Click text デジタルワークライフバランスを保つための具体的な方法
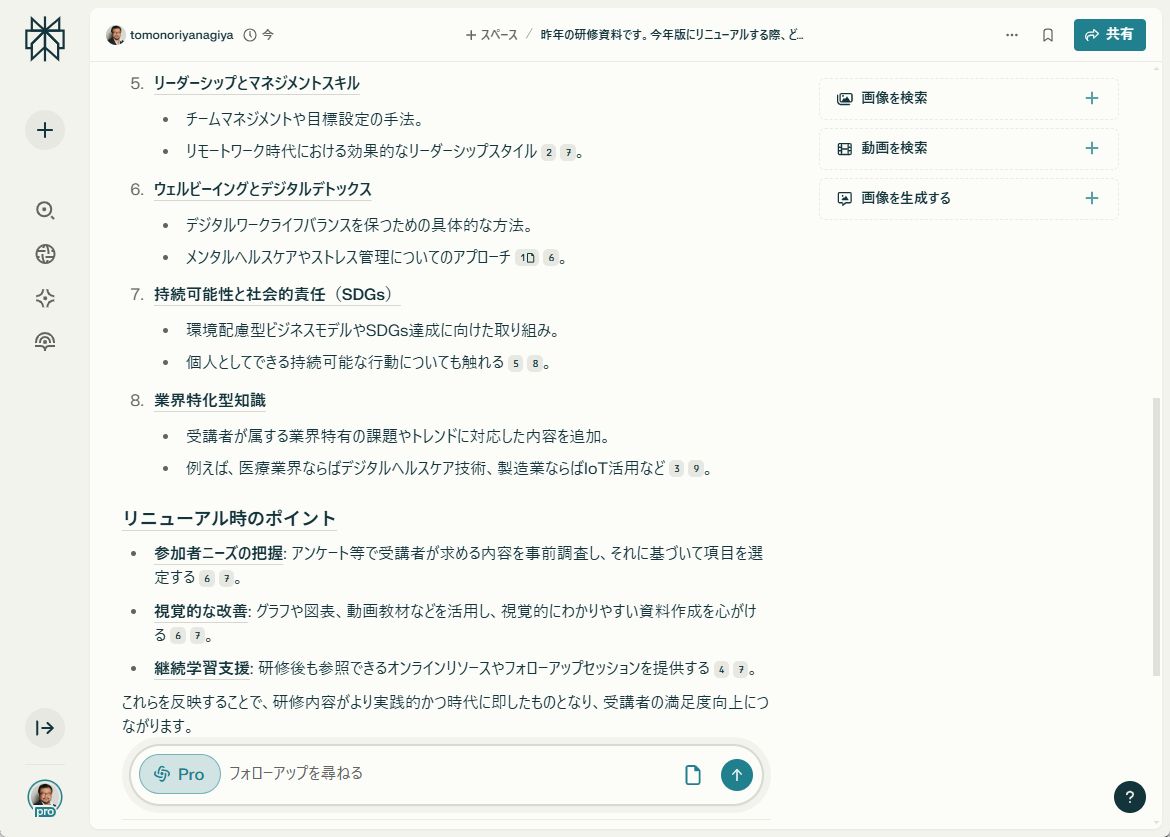This screenshot has height=837, width=1170. coord(359,225)
